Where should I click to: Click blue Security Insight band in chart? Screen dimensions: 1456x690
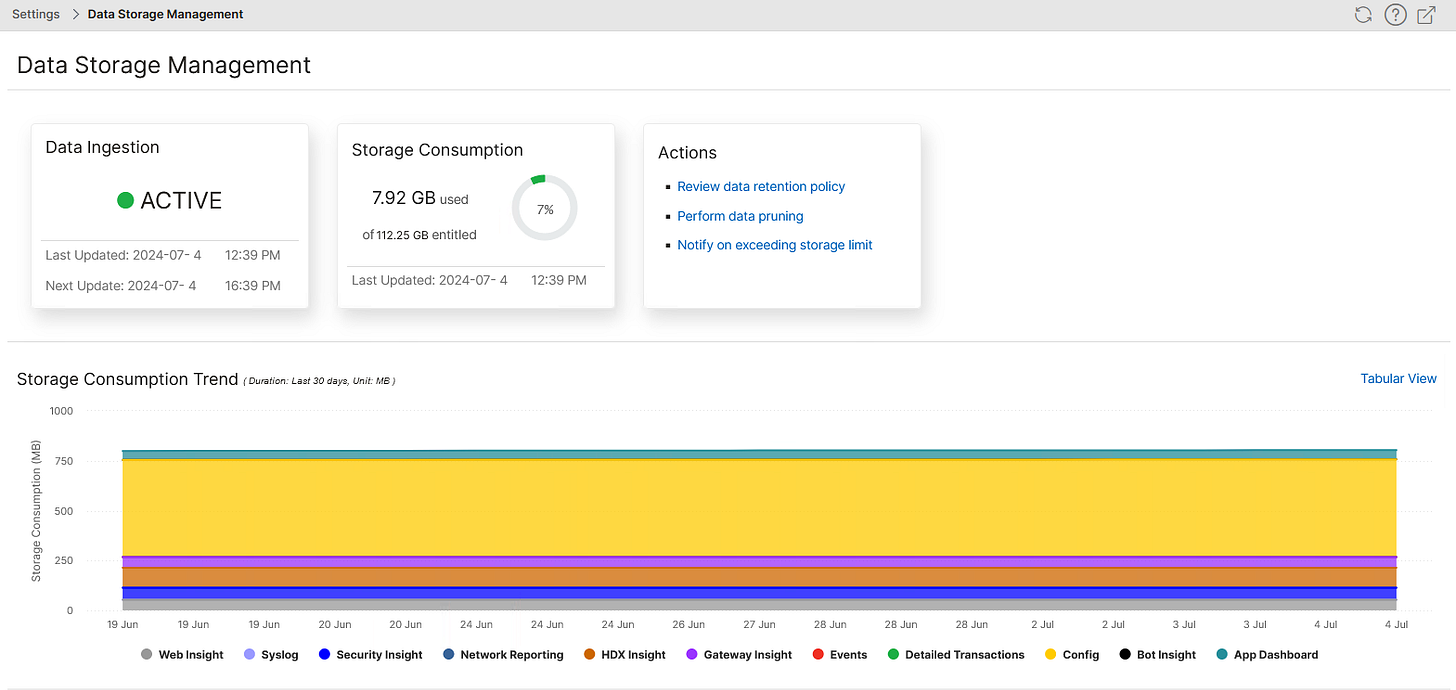pyautogui.click(x=759, y=593)
